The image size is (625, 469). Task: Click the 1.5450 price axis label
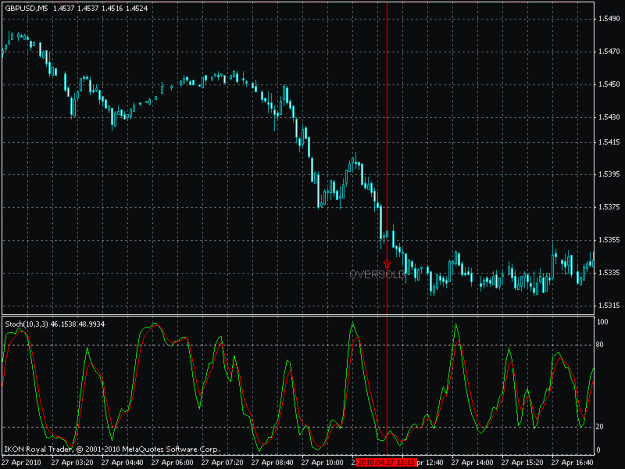click(x=609, y=84)
